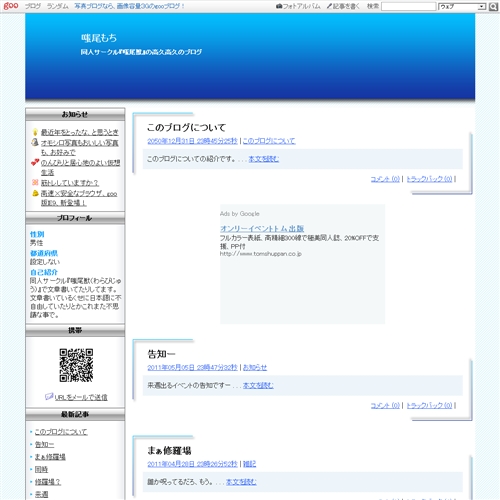
Task: Open the web search scope dropdown
Action: [462, 6]
